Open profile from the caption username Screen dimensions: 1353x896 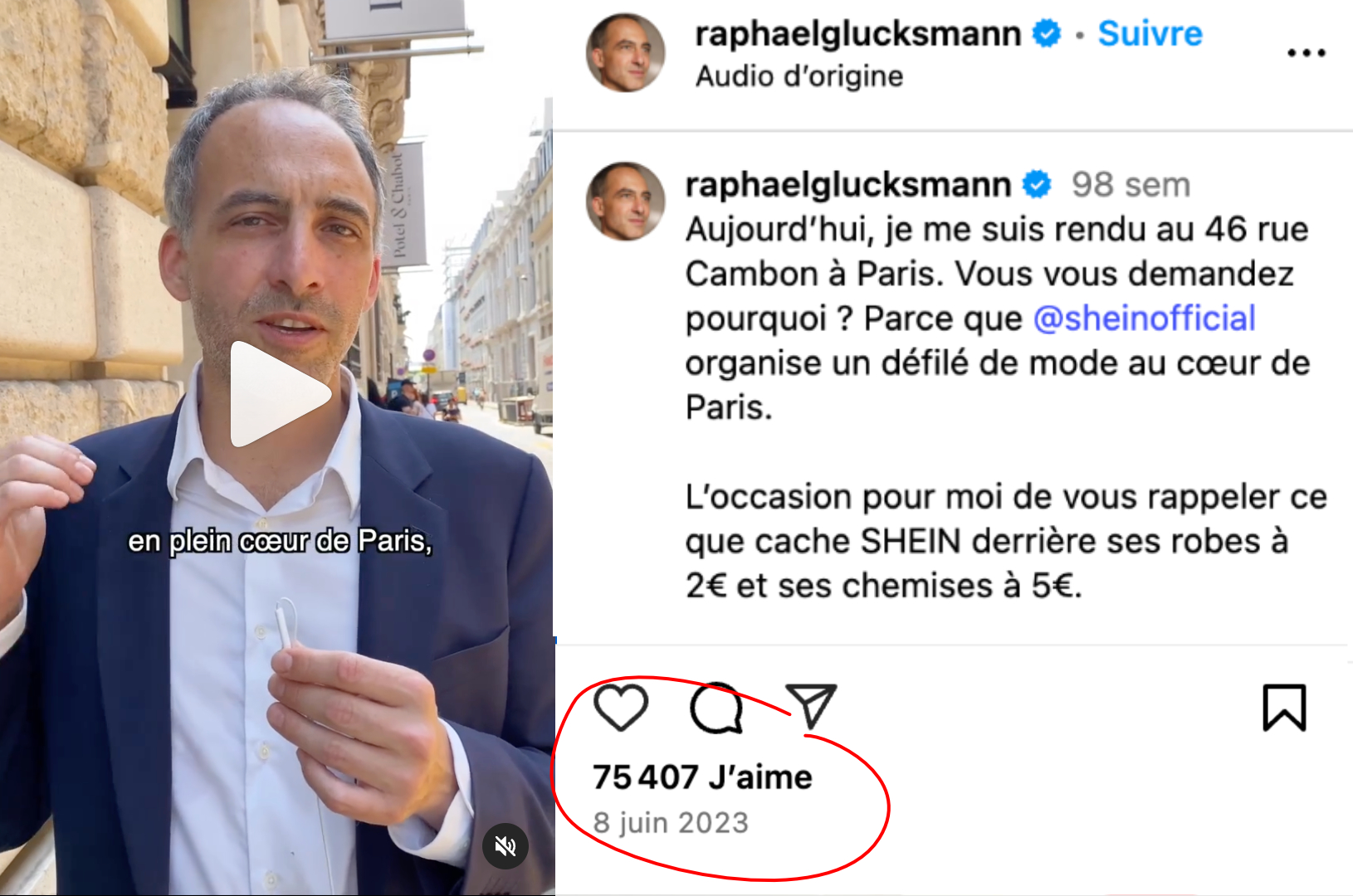(847, 184)
